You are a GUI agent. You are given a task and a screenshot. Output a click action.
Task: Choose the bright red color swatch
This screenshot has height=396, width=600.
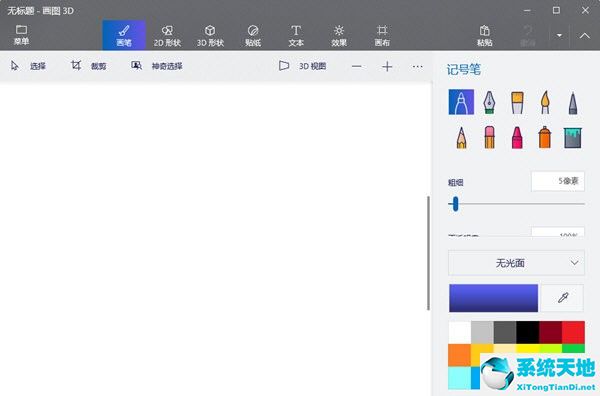click(573, 332)
